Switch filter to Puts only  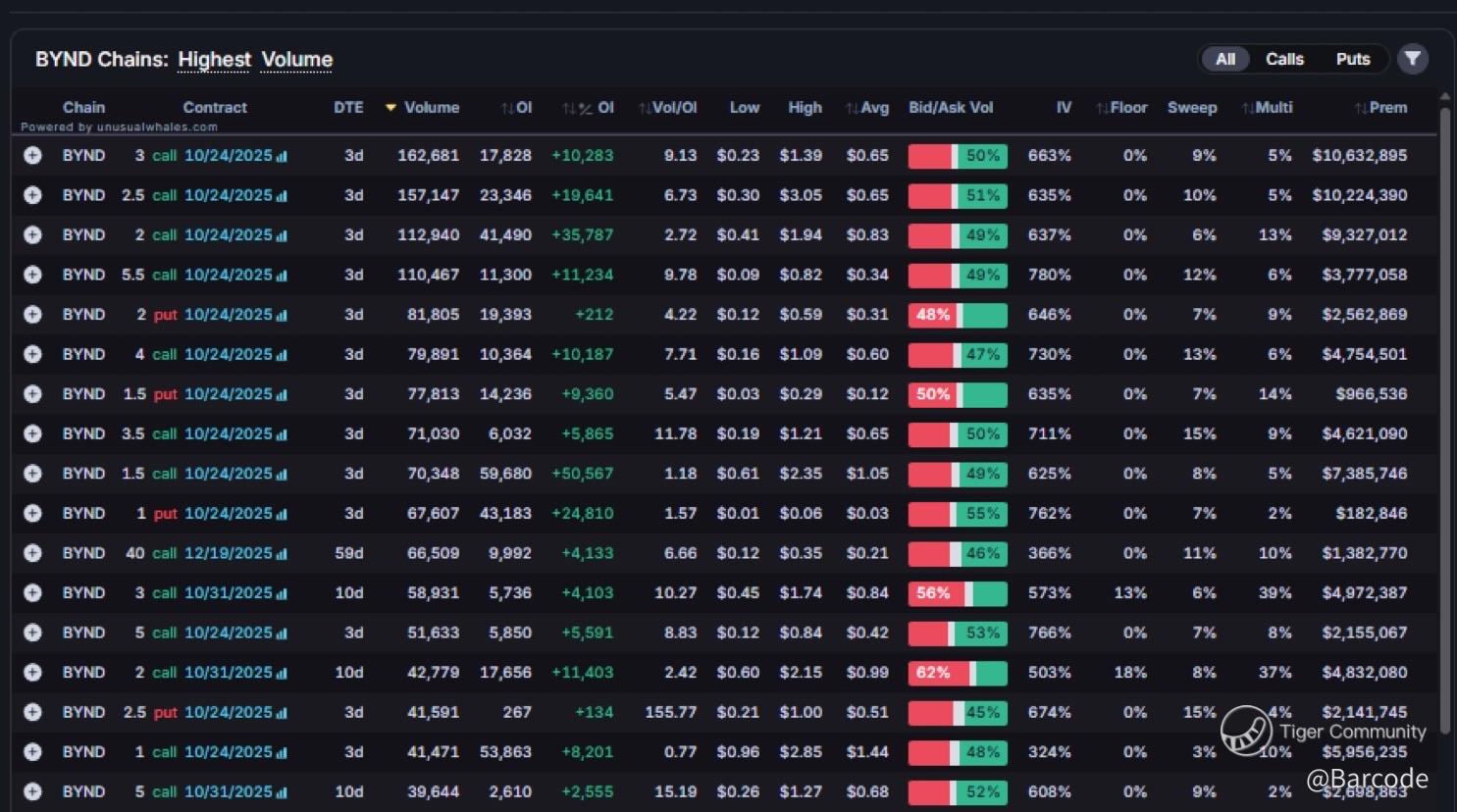click(1352, 59)
